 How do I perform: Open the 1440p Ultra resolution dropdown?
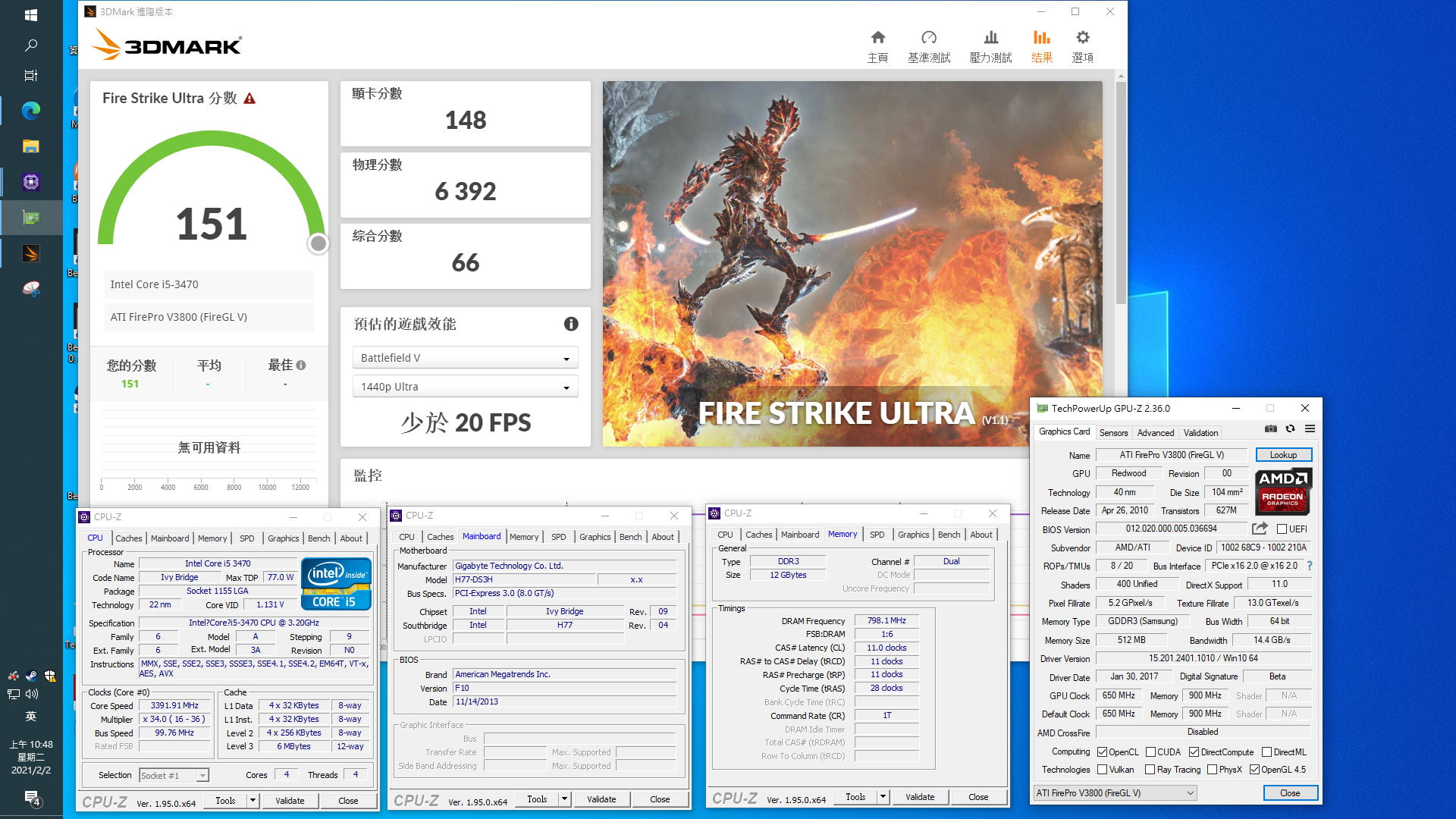tap(465, 387)
